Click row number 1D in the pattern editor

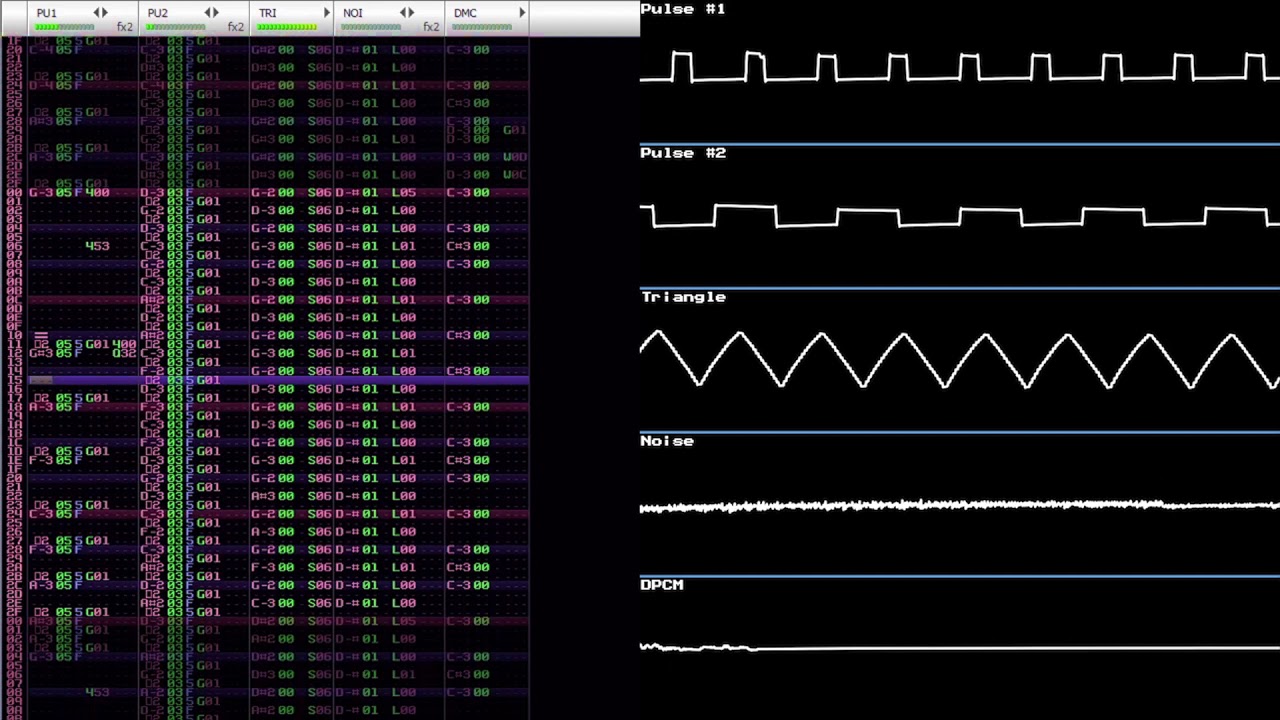coord(14,451)
